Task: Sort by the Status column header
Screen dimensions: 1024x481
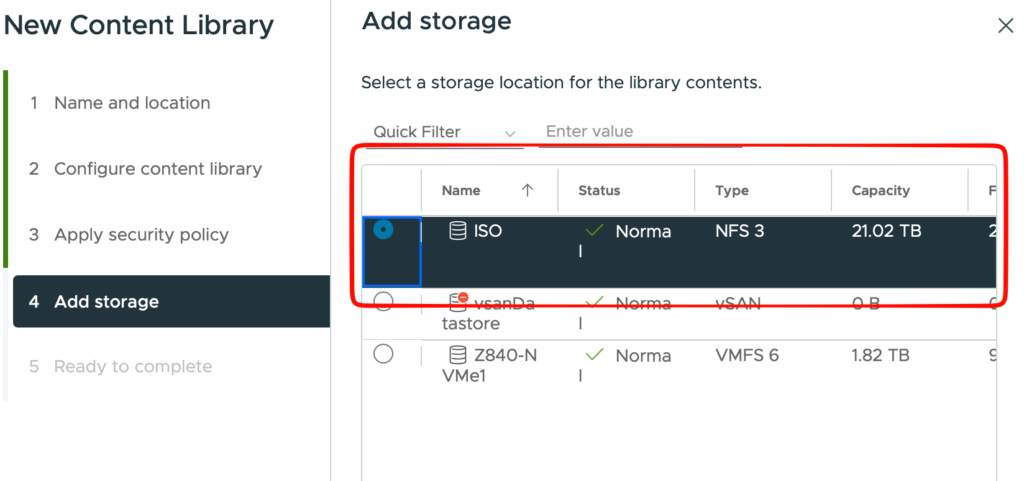Action: click(599, 190)
